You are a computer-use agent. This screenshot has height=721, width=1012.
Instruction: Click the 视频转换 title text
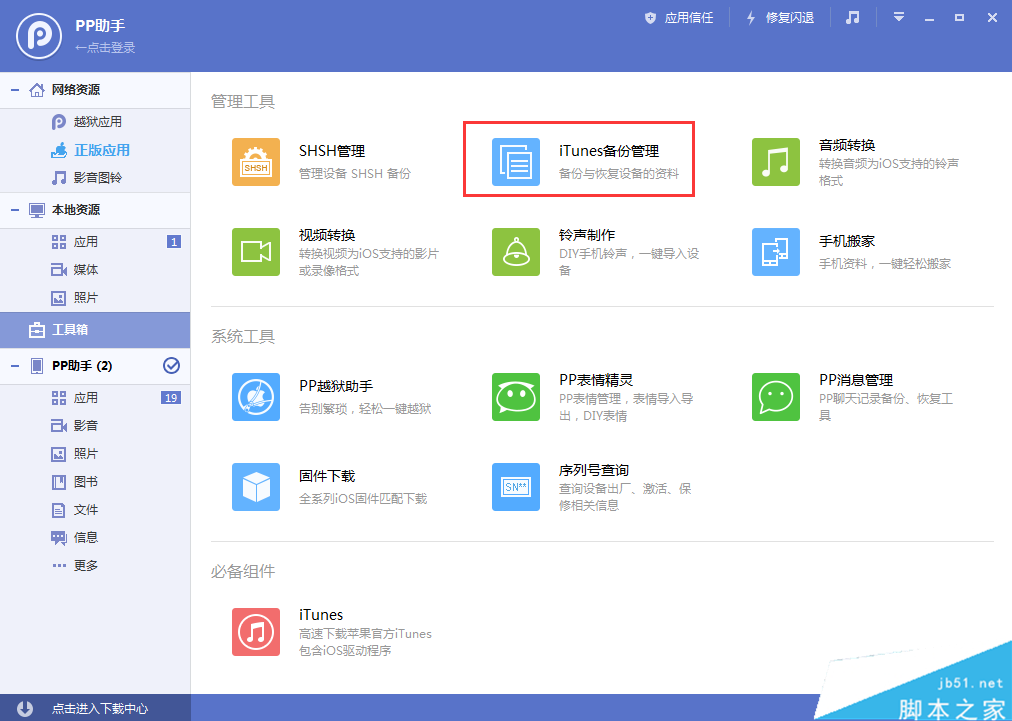tap(327, 235)
